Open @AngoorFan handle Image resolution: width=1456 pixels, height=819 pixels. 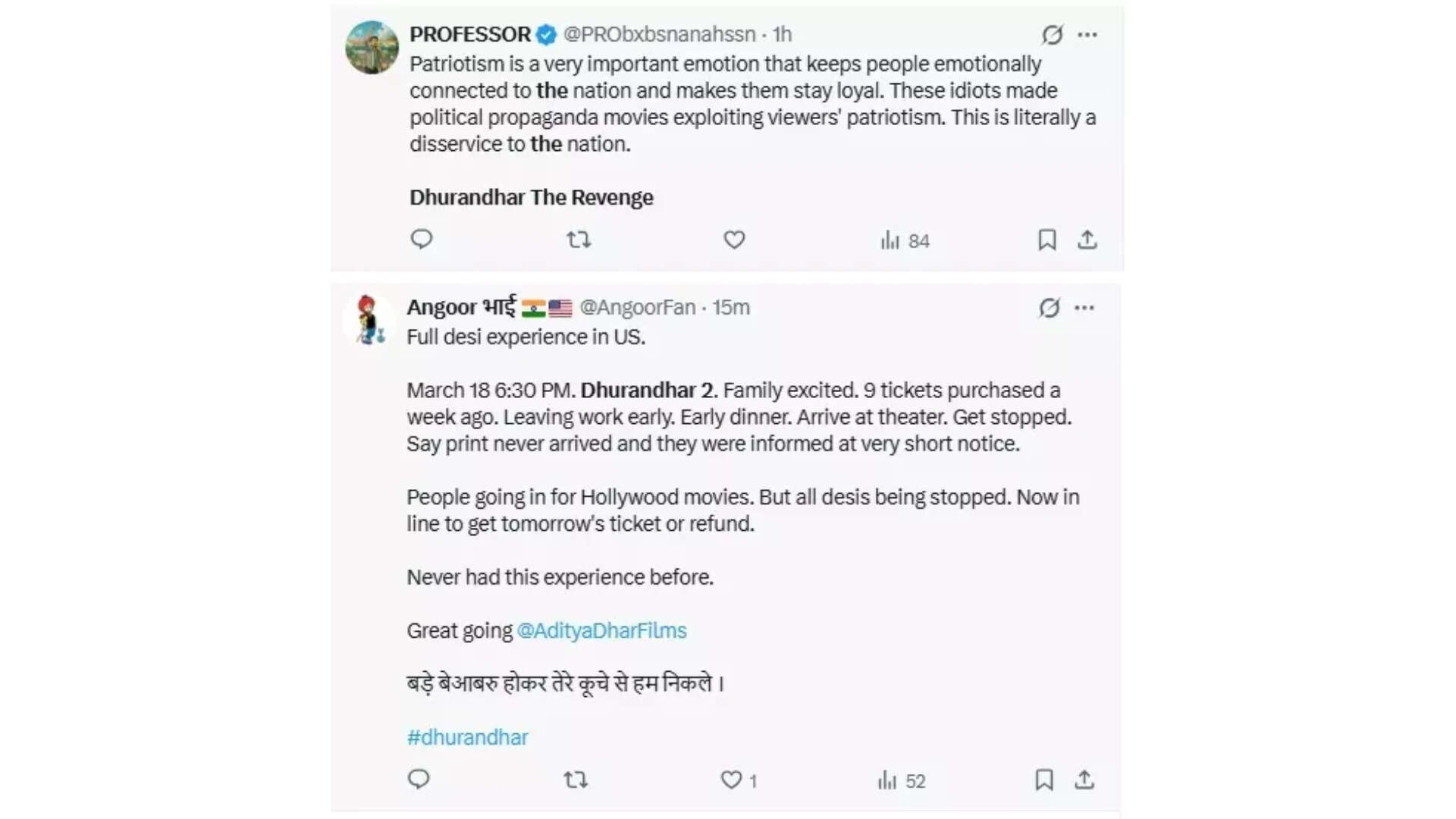[638, 308]
